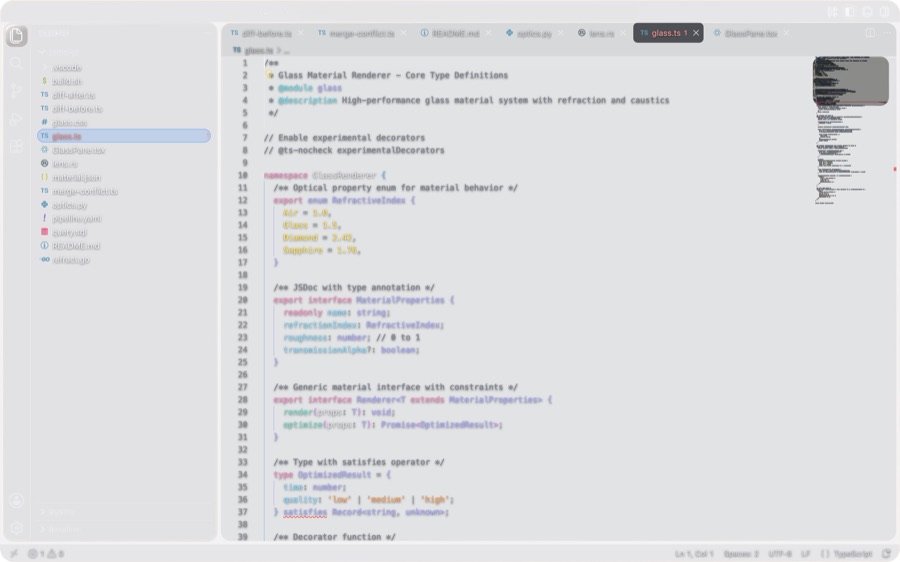Image resolution: width=900 pixels, height=562 pixels.
Task: Open the Accounts icon in the activity bar
Action: pyautogui.click(x=17, y=501)
